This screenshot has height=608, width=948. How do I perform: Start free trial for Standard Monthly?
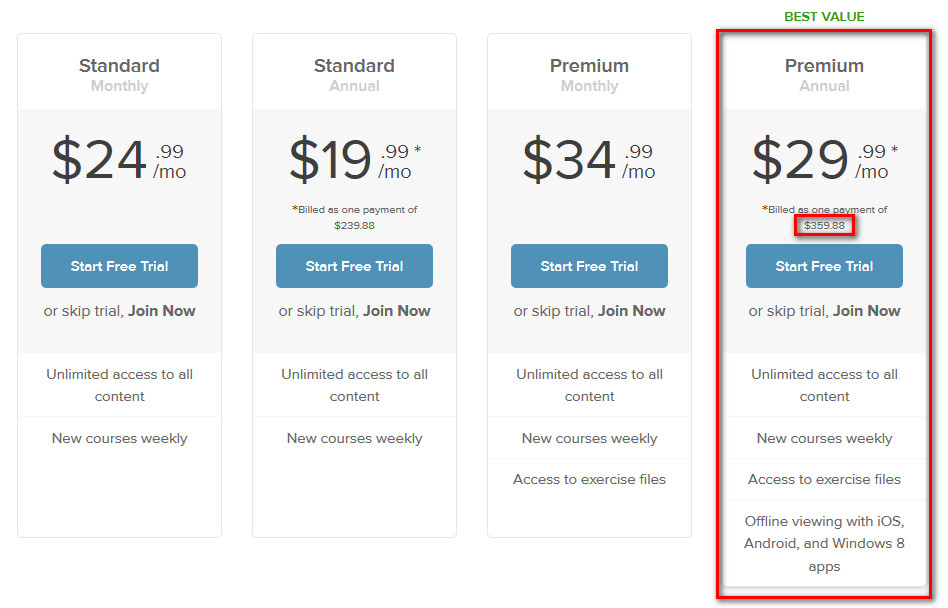(x=119, y=266)
